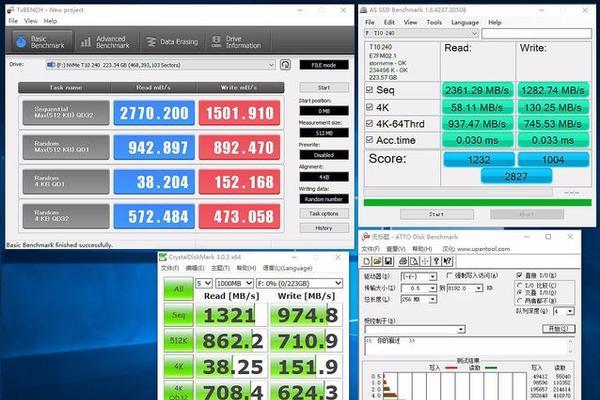Uncheck the Seq test in AS SSD
Image resolution: width=600 pixels, height=400 pixels.
point(369,90)
